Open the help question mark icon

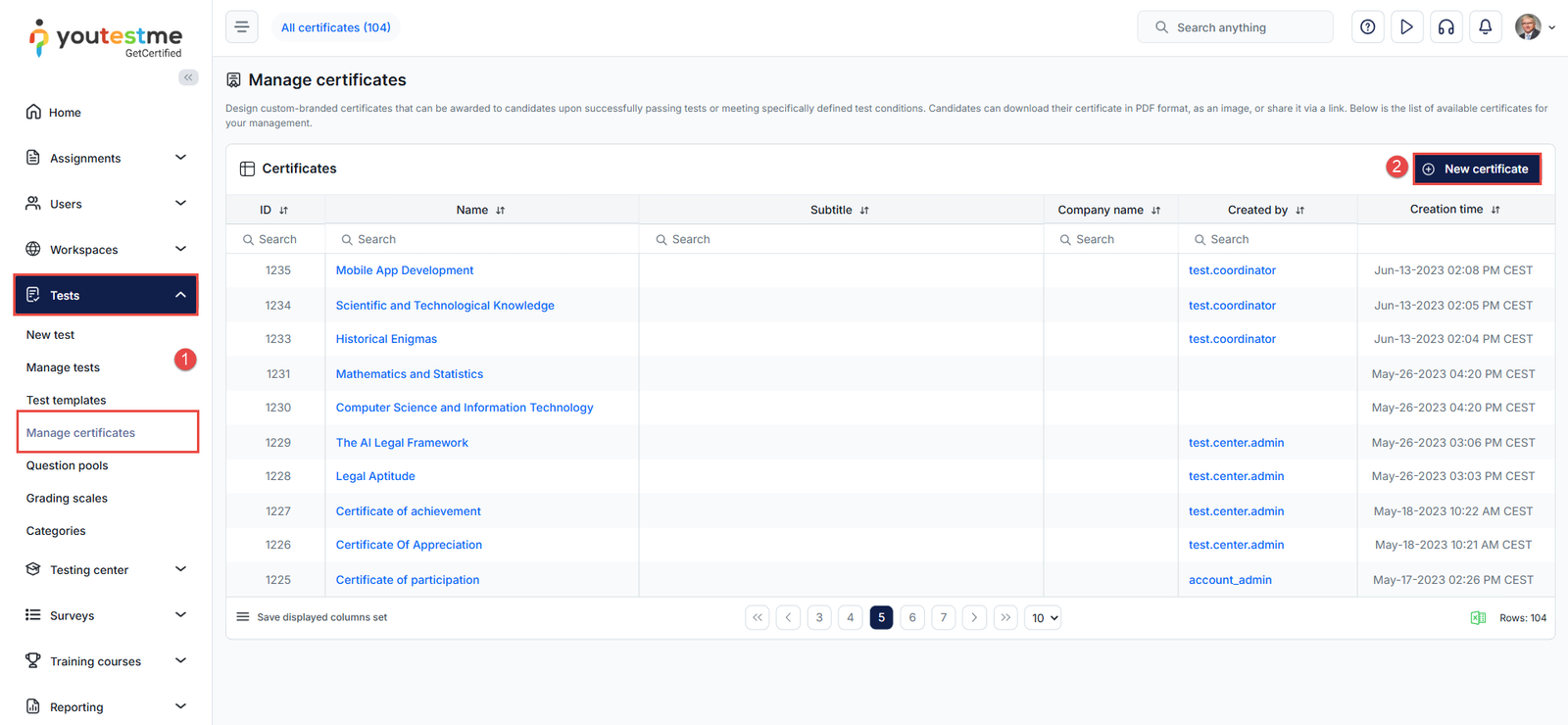[1367, 27]
